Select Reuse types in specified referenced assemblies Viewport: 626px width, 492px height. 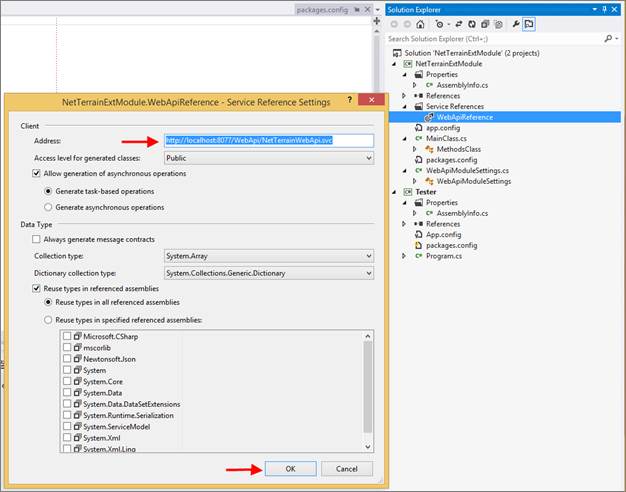[50, 319]
